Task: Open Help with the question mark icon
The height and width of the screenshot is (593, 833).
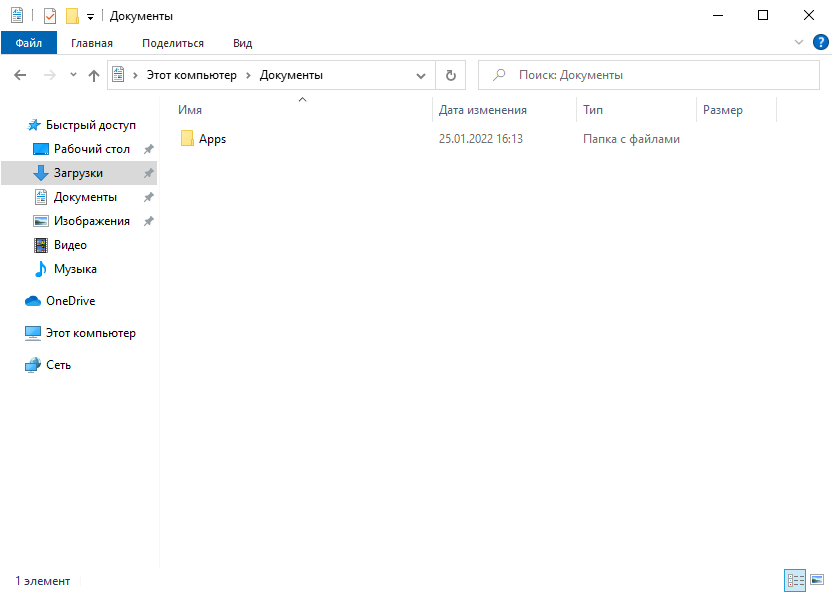Action: coord(820,43)
